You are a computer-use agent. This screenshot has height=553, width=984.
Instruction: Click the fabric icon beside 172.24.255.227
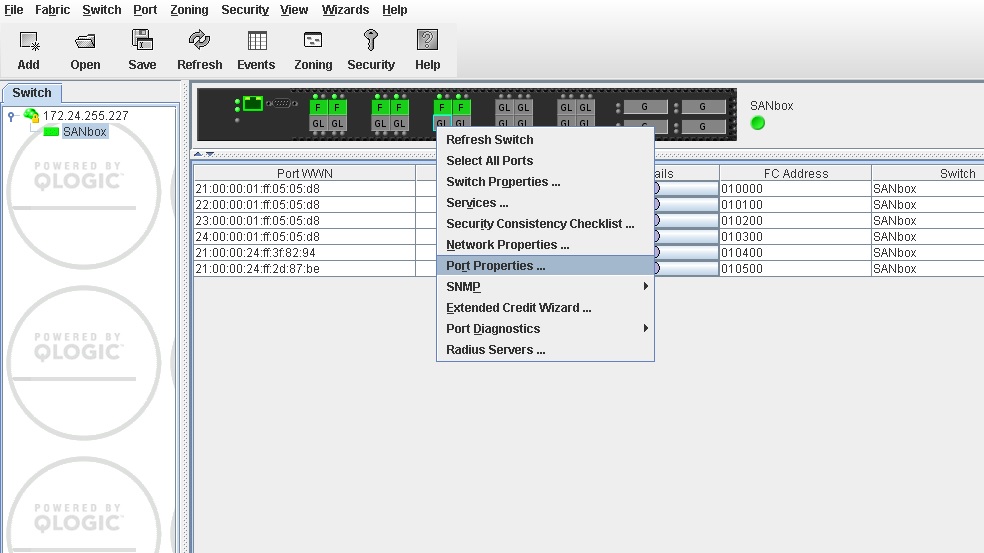click(31, 115)
